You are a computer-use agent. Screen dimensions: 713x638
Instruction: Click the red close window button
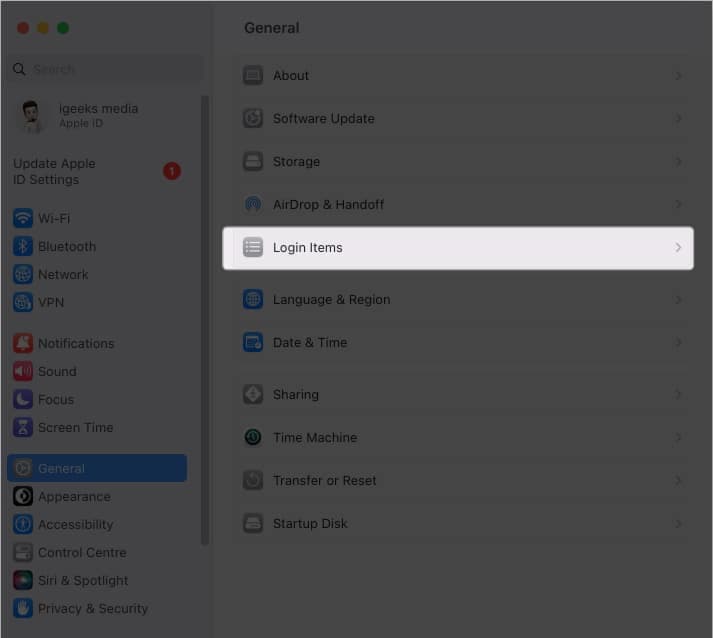pyautogui.click(x=23, y=28)
